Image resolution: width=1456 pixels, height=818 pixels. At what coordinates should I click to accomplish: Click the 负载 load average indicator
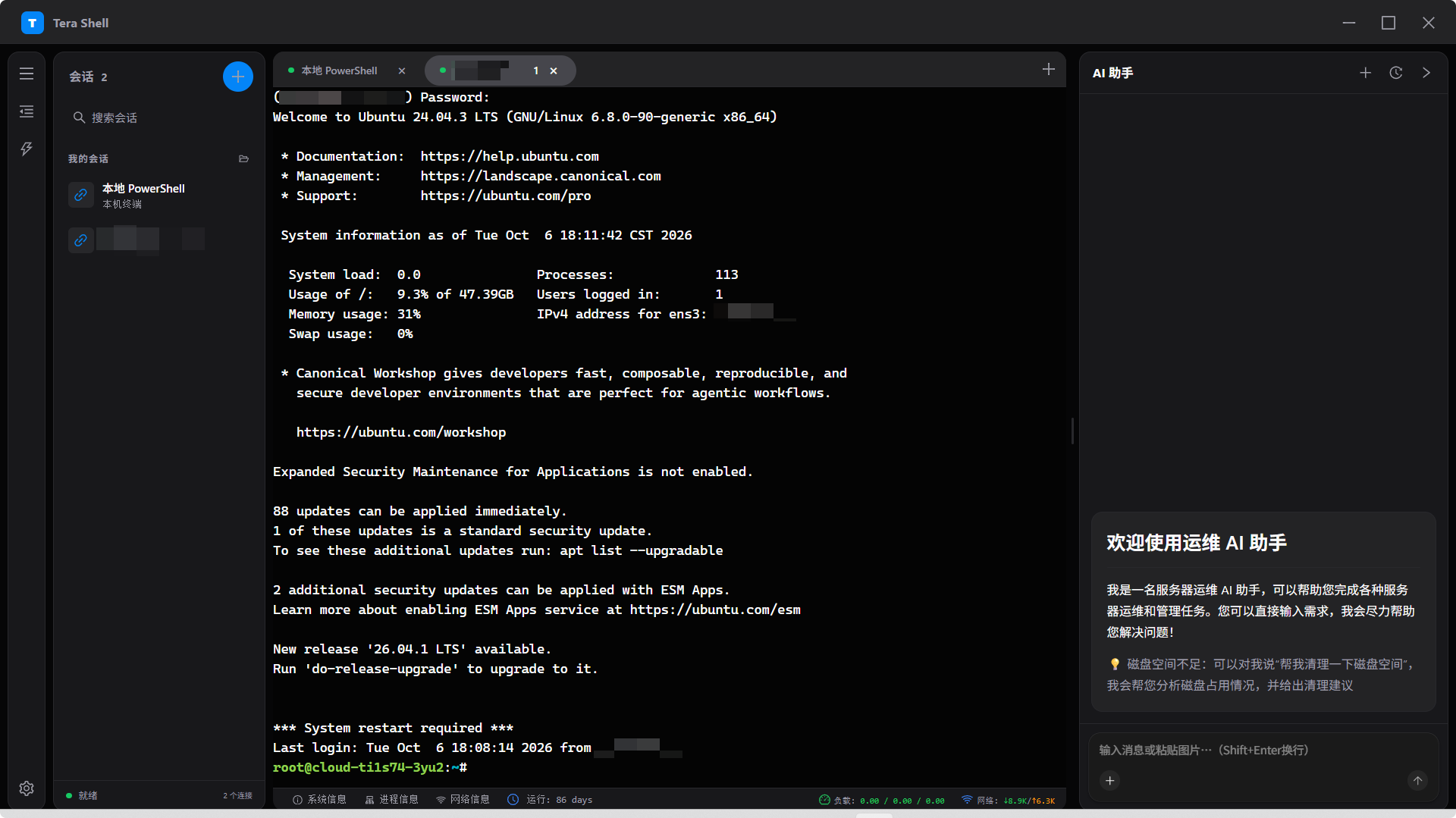point(882,801)
